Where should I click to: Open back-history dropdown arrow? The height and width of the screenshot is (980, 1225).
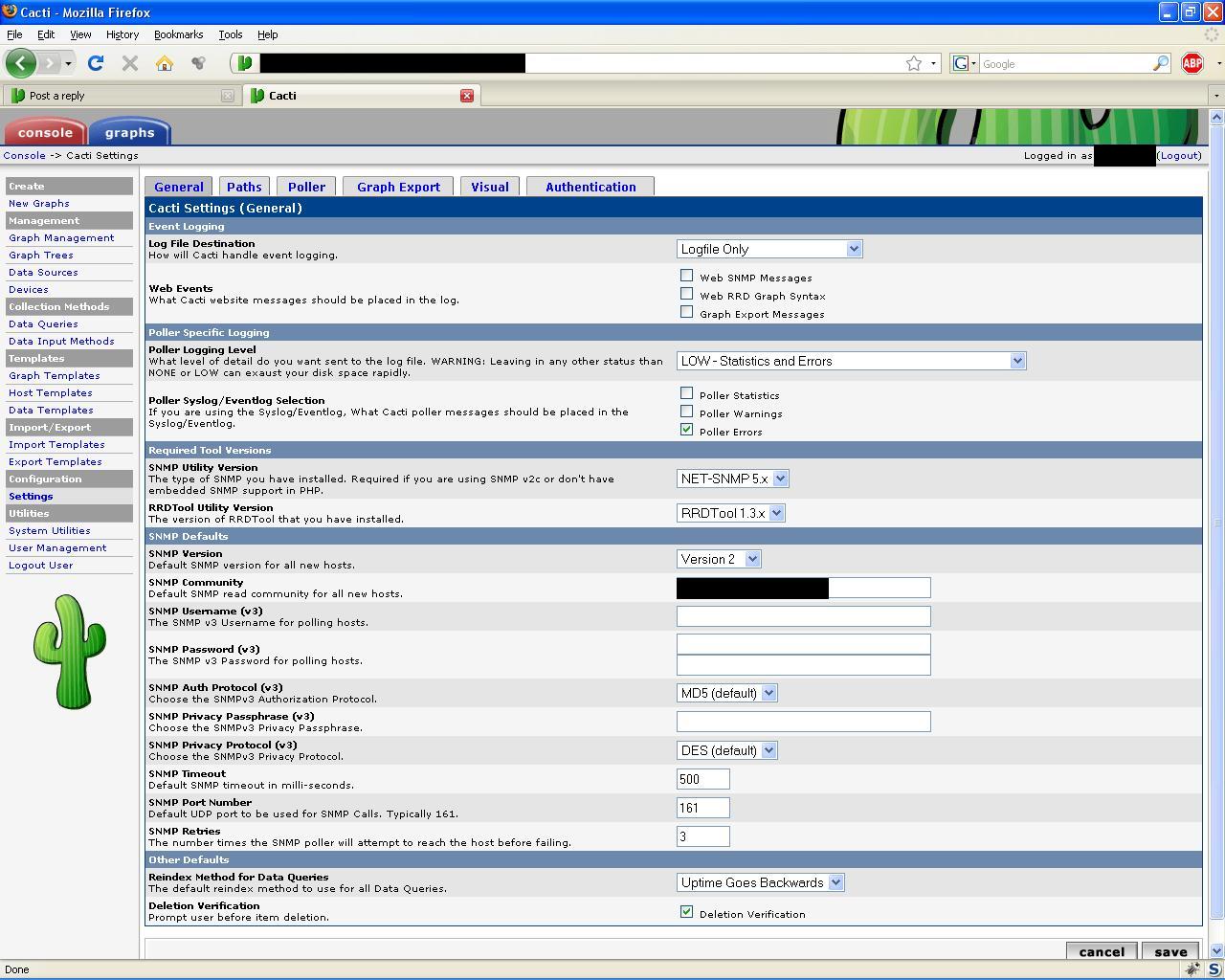pyautogui.click(x=68, y=63)
